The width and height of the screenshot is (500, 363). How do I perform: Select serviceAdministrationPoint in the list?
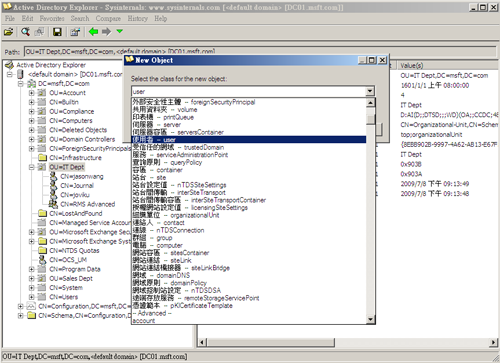(249, 155)
